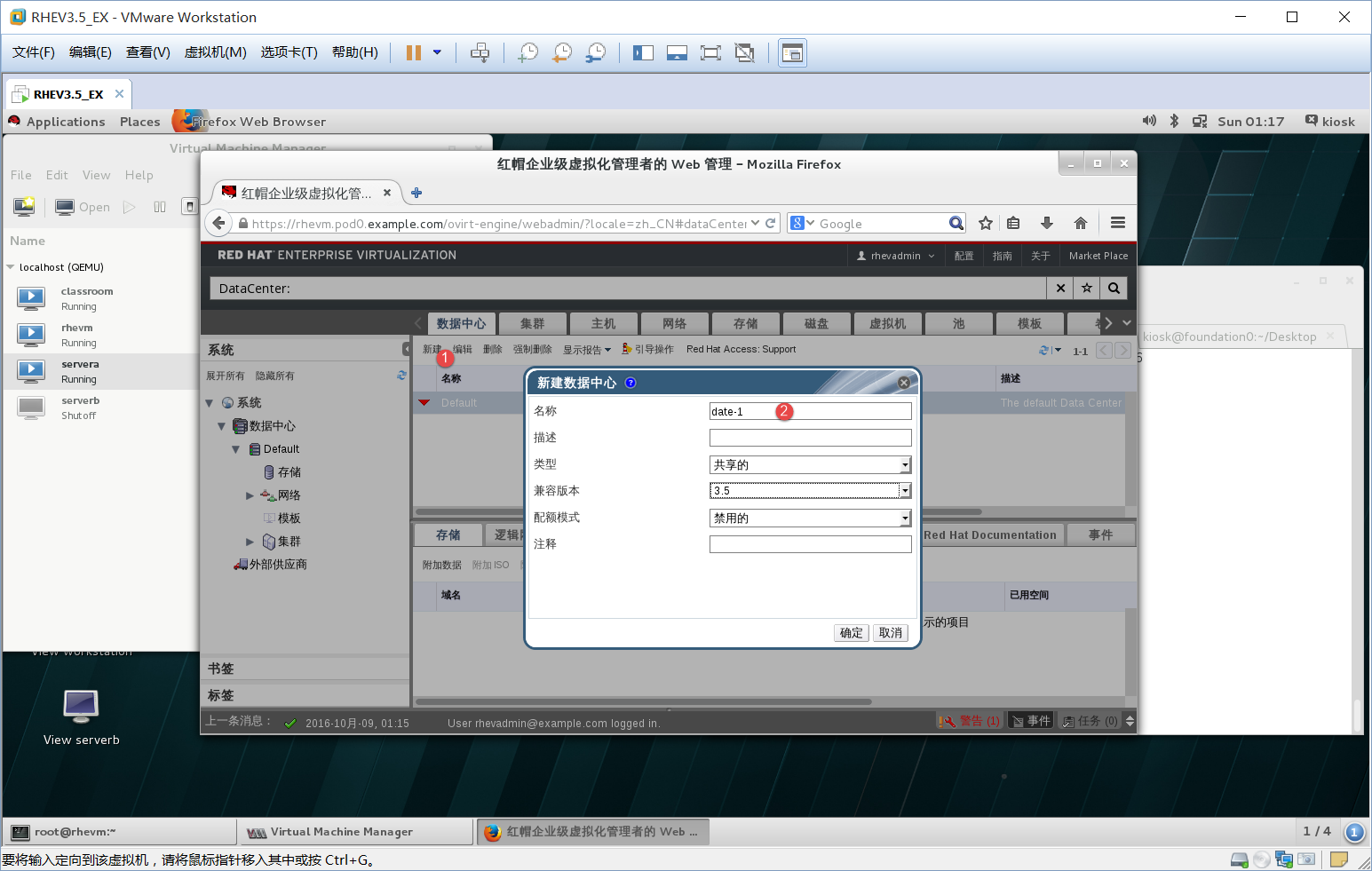Screen dimensions: 1372x871
Task: Close 新建数据中心 dialog X icon
Action: tap(903, 383)
